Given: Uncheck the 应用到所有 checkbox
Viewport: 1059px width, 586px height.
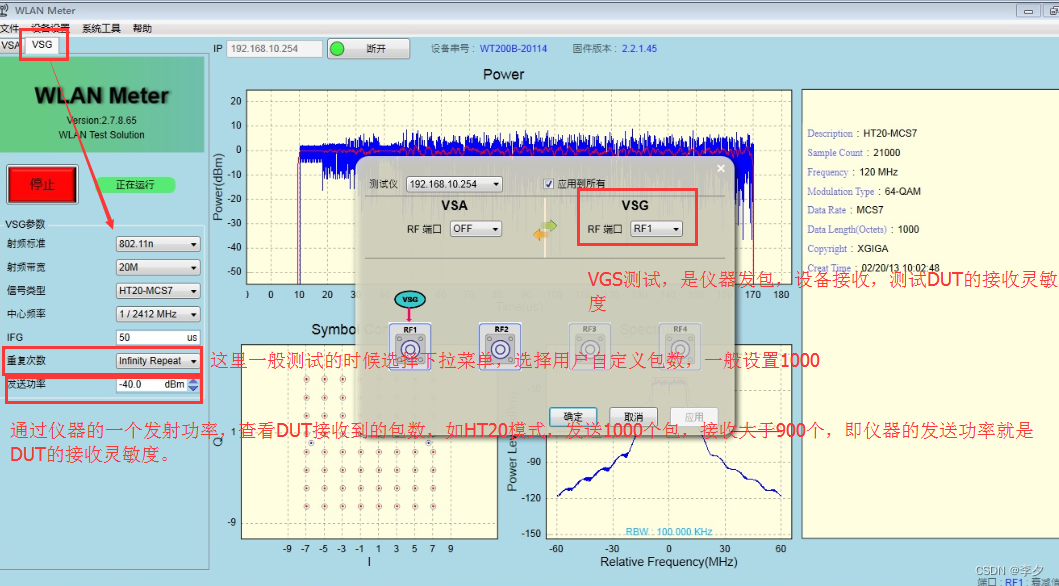Looking at the screenshot, I should 549,183.
